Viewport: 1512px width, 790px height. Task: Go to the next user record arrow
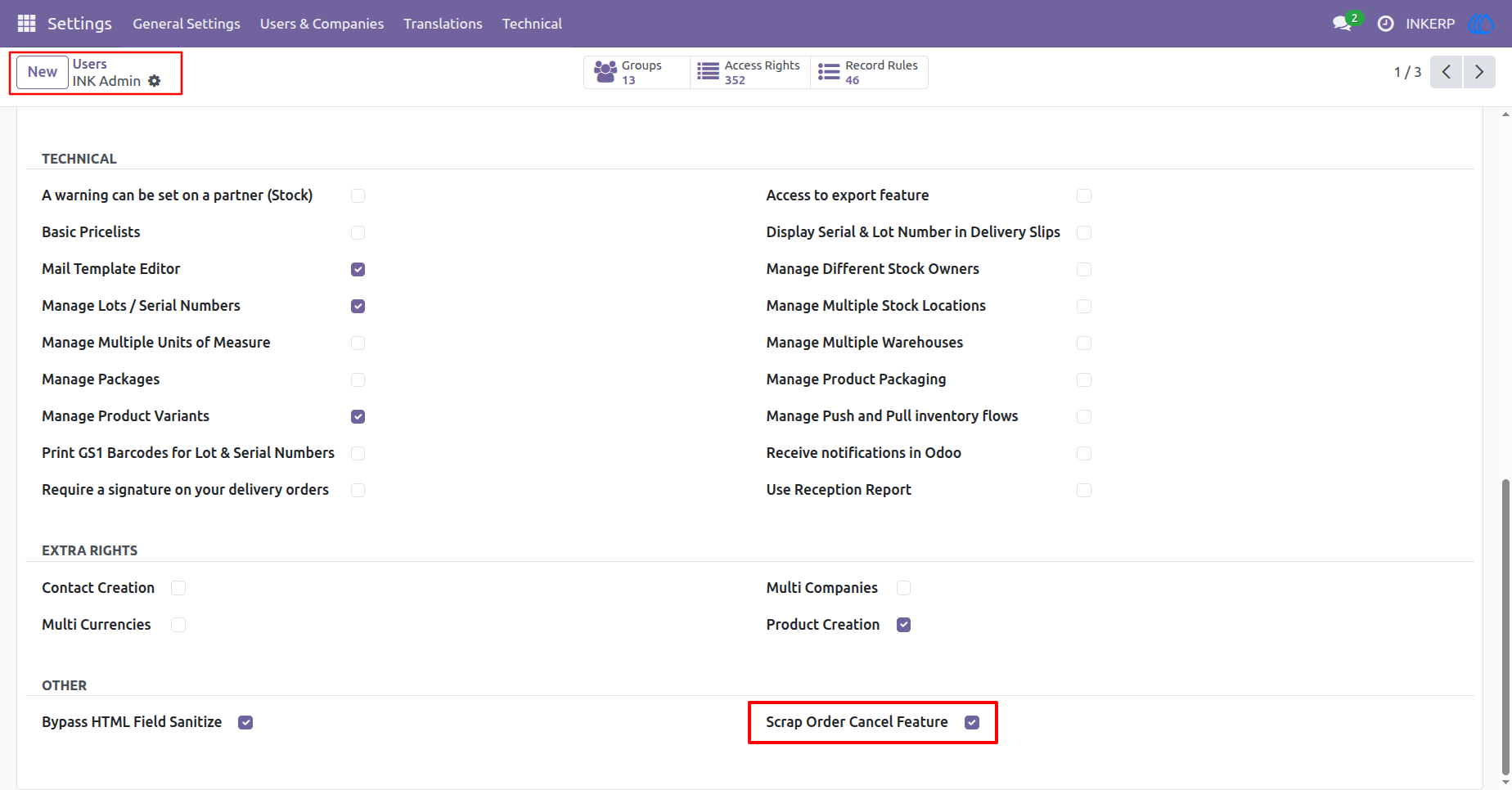(1479, 72)
